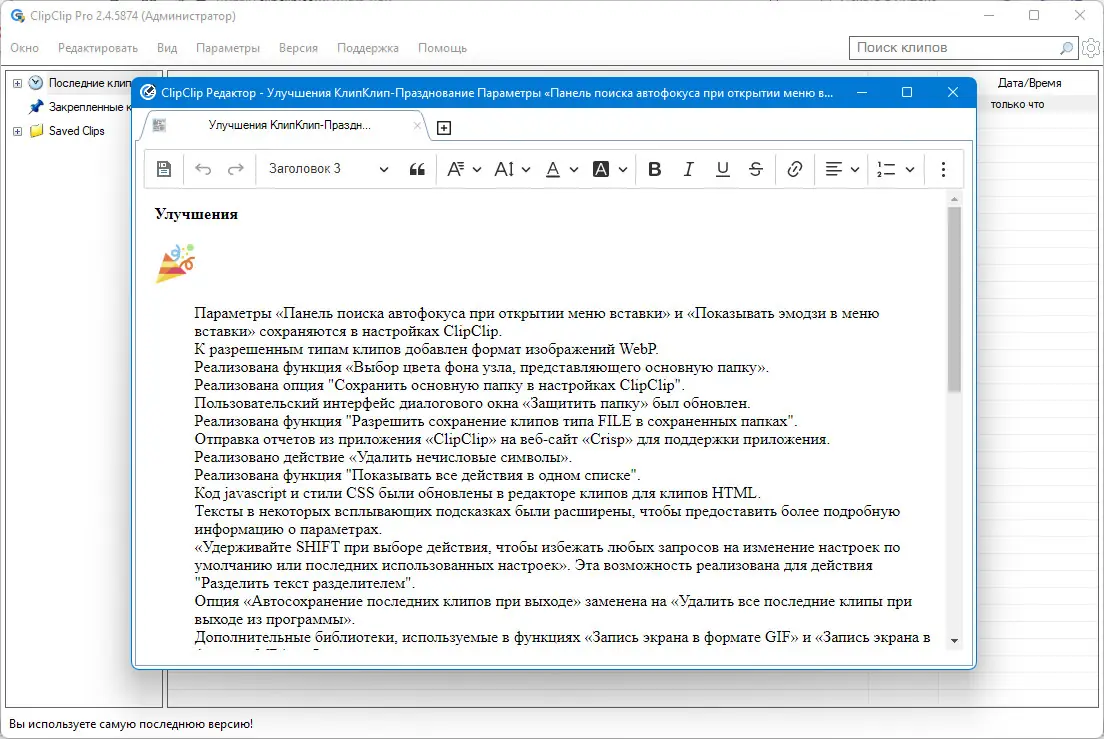Click the editor title bar logo icon
This screenshot has width=1104, height=739.
148,92
